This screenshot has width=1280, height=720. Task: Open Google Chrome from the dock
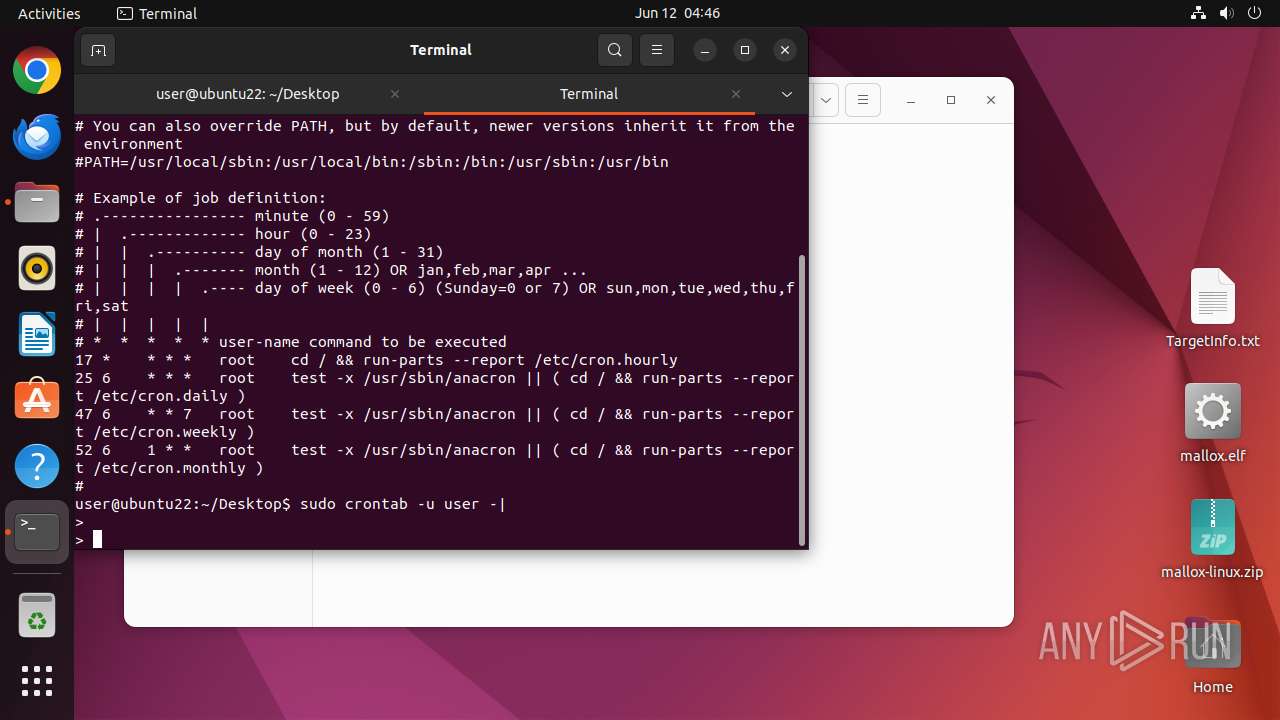[37, 71]
